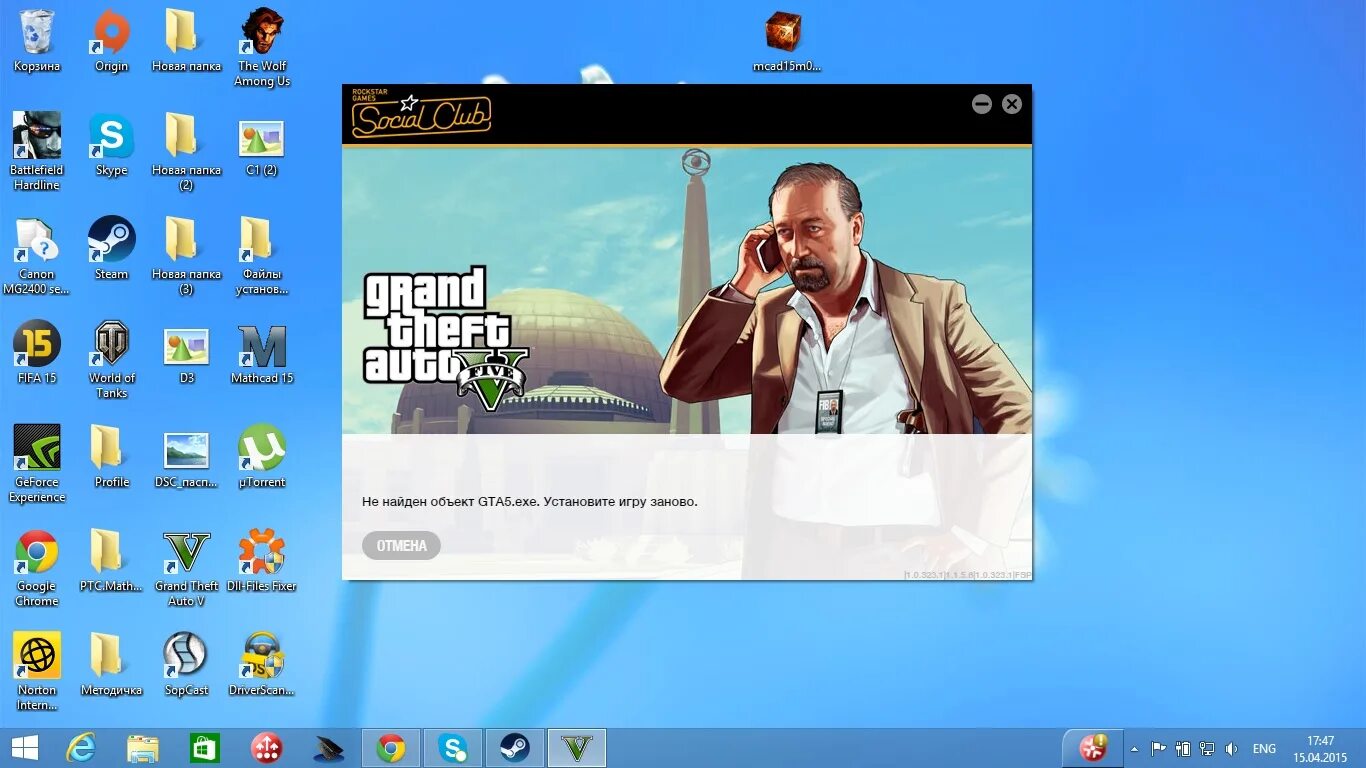Open the network tray icon
This screenshot has width=1366, height=768.
(x=1207, y=748)
